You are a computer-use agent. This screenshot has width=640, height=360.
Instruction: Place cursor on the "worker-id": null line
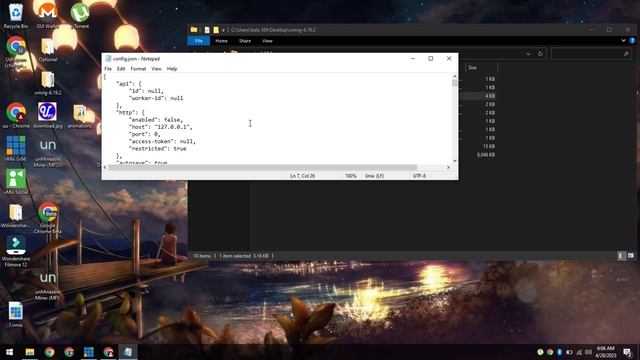pyautogui.click(x=156, y=98)
